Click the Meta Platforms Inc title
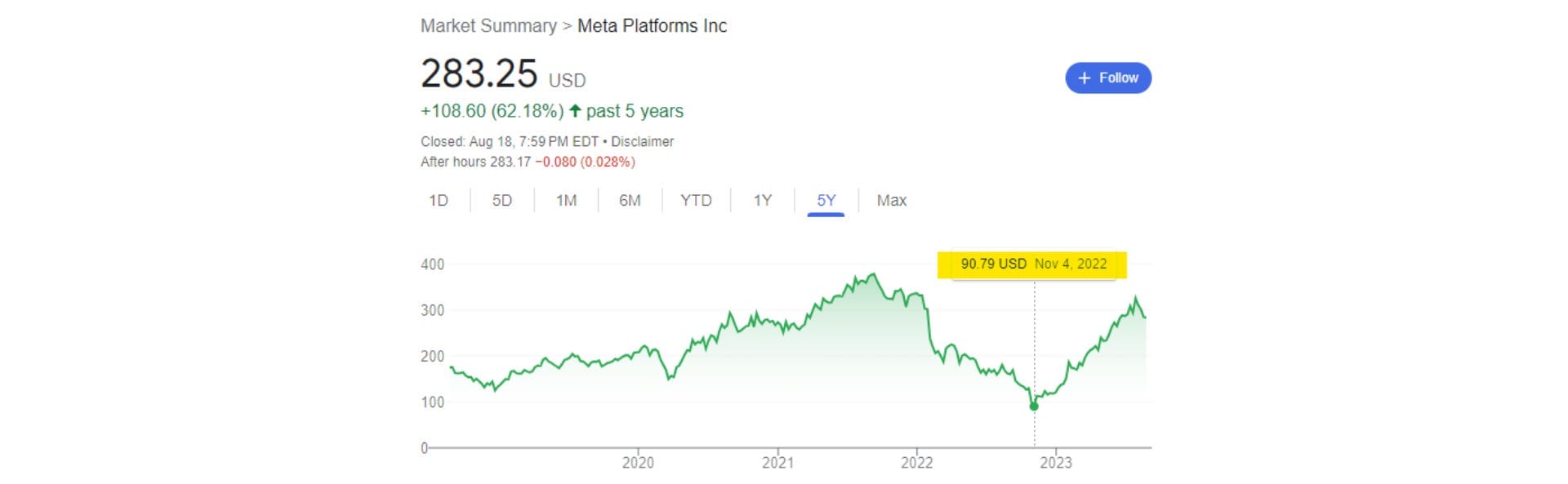Screen dimensions: 1568x484 (652, 26)
